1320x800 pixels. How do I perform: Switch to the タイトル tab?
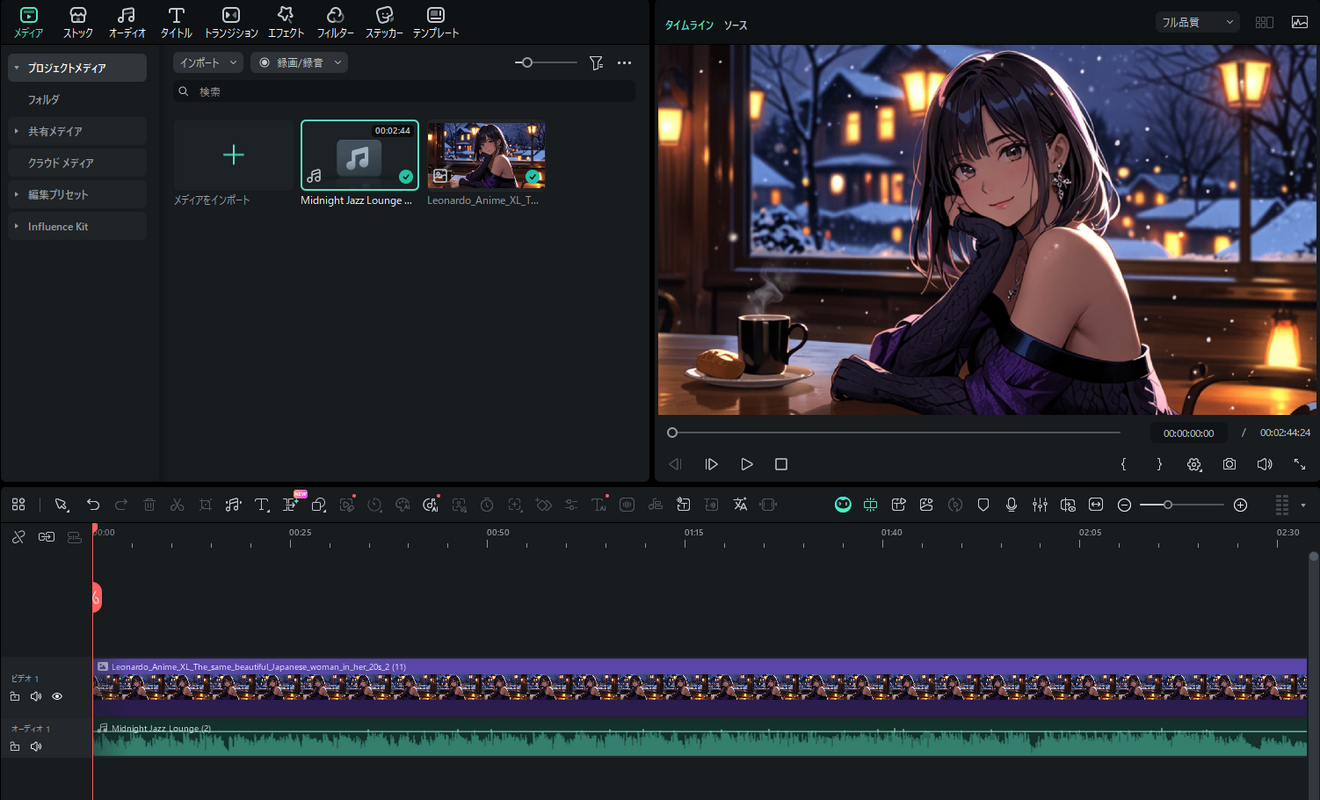(176, 22)
